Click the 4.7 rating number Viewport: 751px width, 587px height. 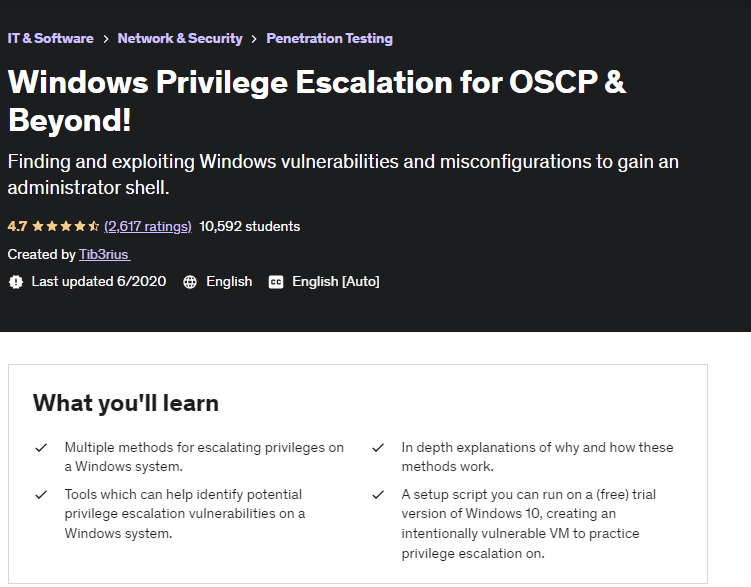(x=17, y=226)
